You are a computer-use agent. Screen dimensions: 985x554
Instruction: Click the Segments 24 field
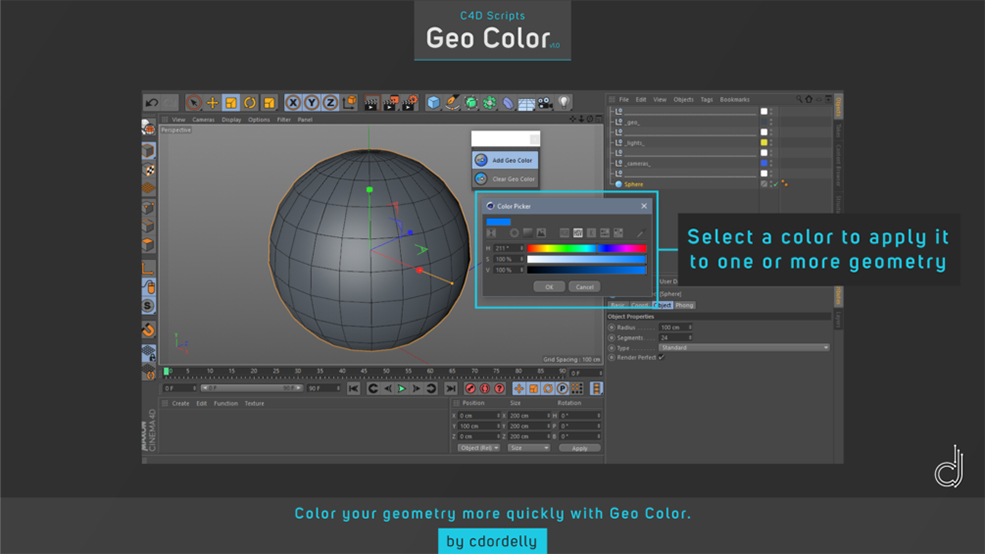click(x=675, y=338)
